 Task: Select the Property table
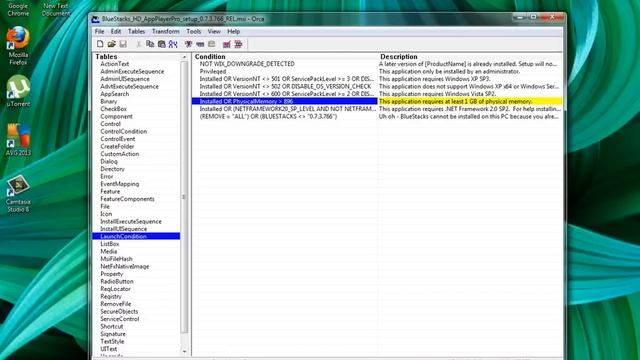[x=111, y=274]
